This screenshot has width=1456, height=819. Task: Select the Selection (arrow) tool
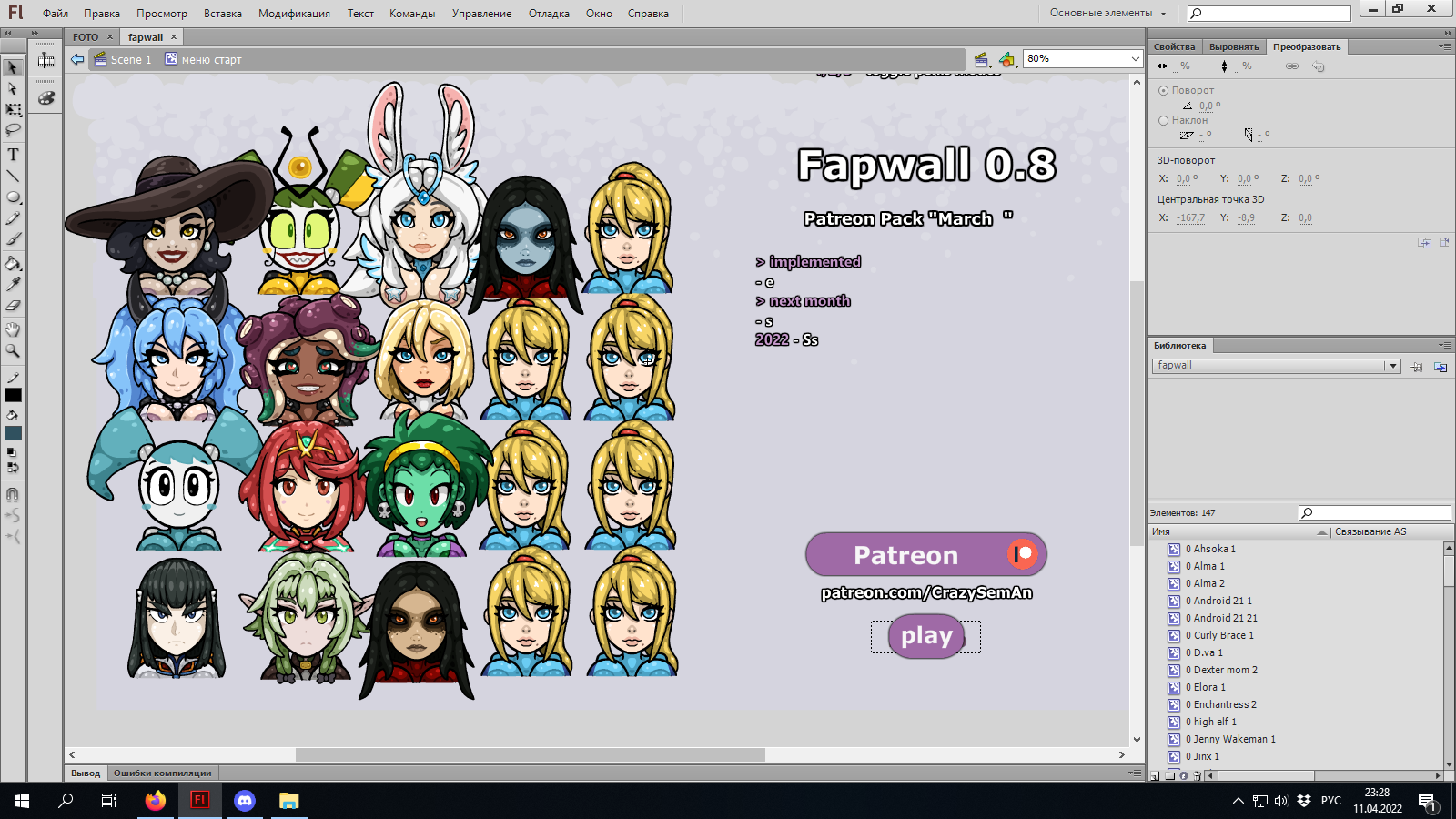point(13,68)
